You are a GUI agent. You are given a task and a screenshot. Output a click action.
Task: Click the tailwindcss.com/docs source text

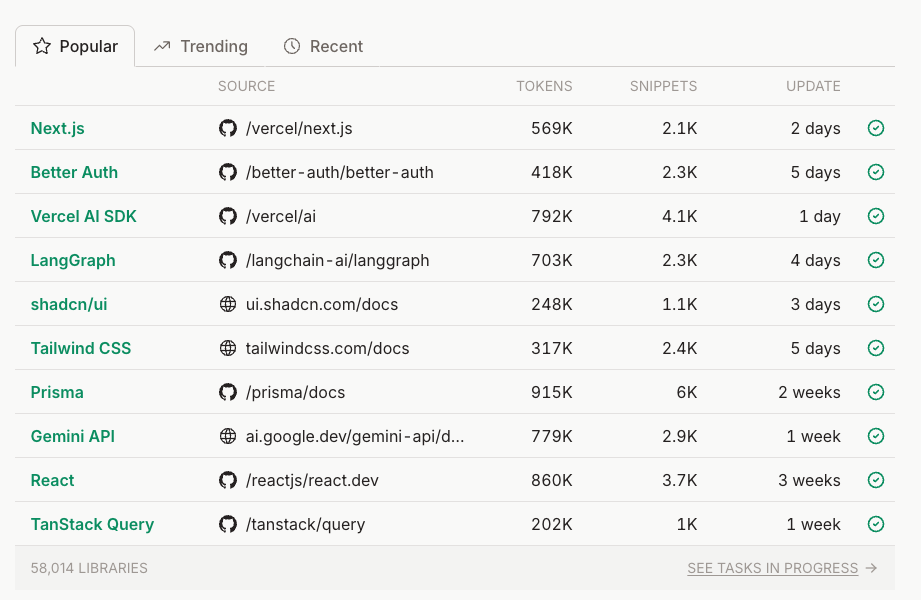(327, 348)
